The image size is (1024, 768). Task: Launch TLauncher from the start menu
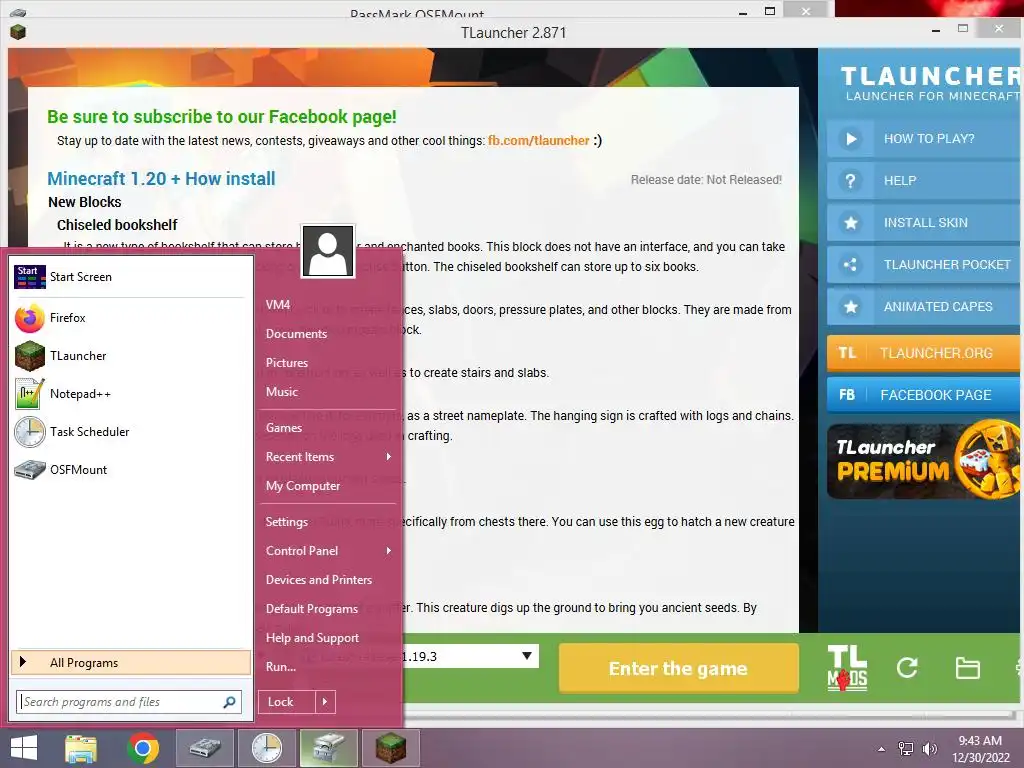point(131,356)
